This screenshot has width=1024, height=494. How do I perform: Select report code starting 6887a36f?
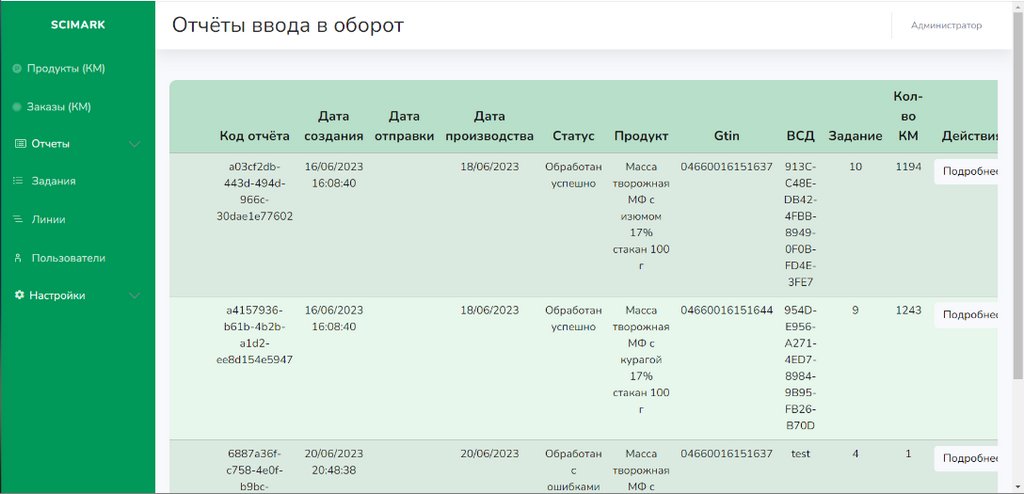point(255,470)
